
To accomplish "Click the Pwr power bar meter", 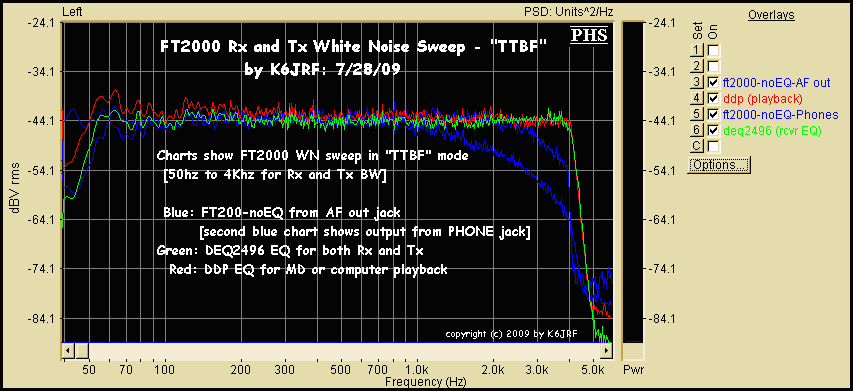I will point(632,182).
